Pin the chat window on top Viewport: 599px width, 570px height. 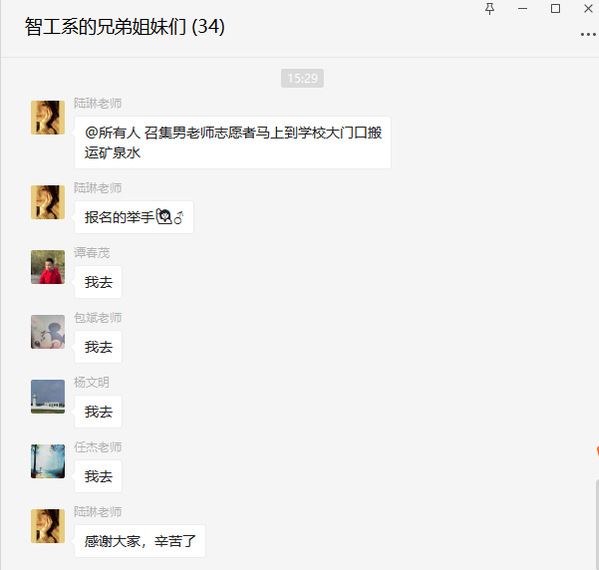489,9
